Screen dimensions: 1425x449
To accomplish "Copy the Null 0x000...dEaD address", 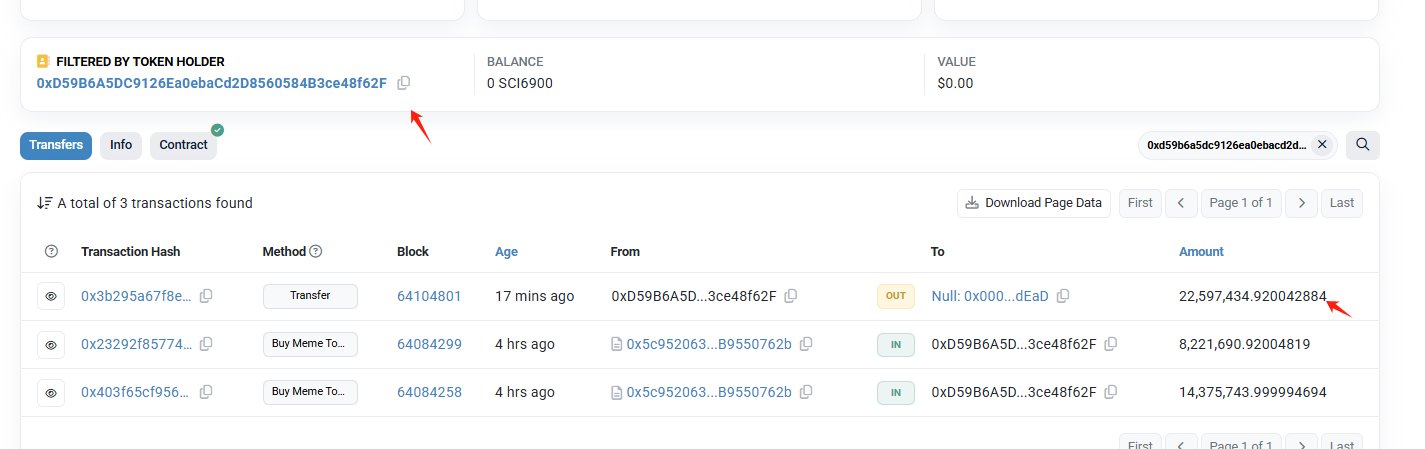I will [x=1063, y=296].
